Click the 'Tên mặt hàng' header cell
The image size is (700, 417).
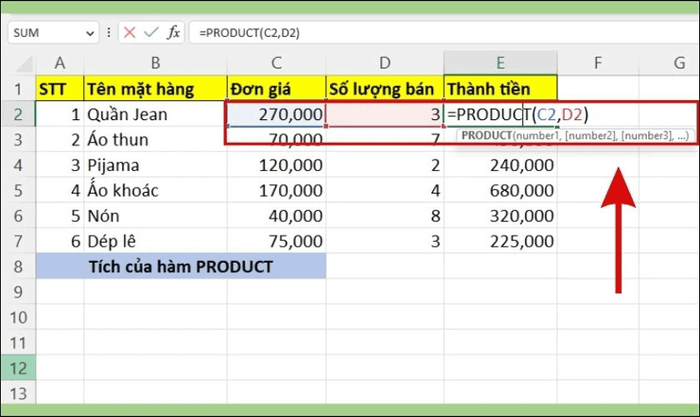155,89
